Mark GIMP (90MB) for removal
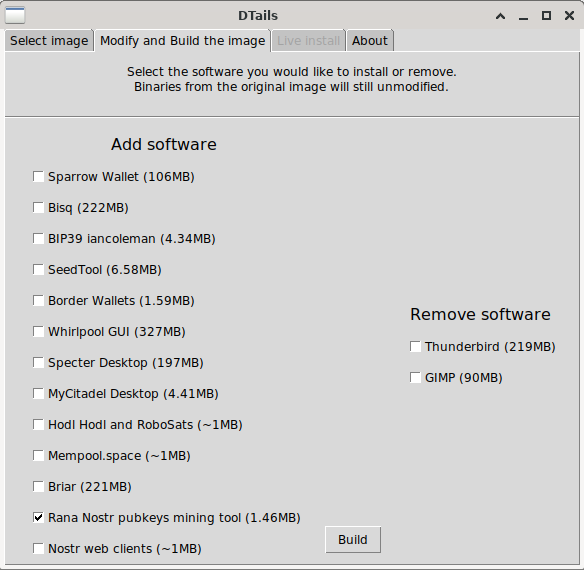584x570 pixels. pos(415,378)
